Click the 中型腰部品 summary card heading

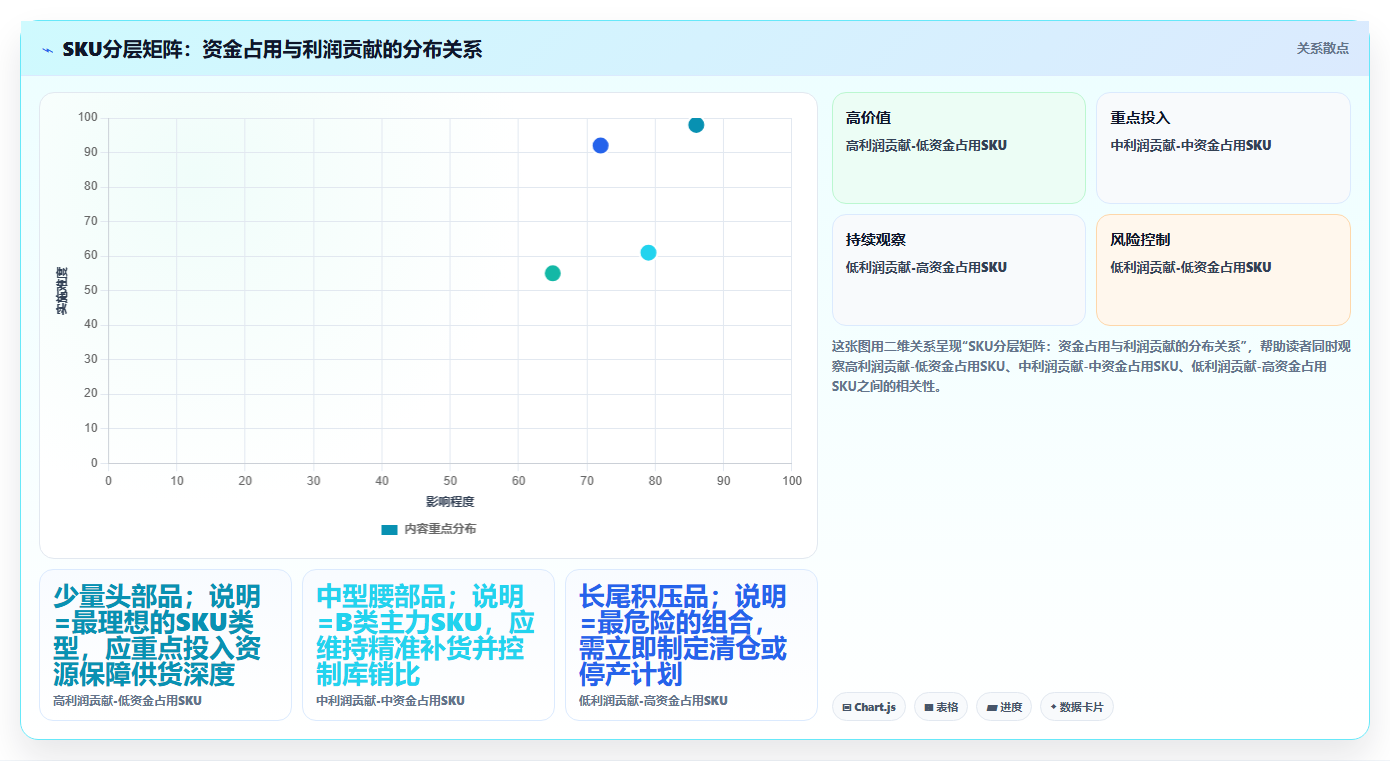tap(425, 635)
